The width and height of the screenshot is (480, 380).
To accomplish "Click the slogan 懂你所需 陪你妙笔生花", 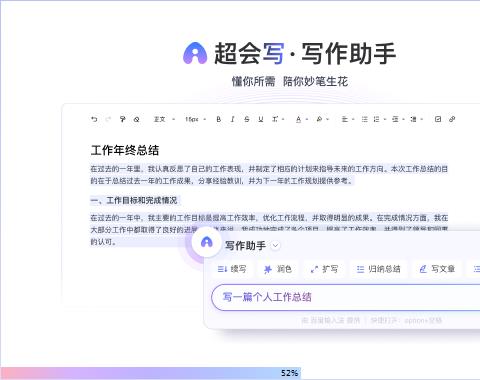I will click(290, 81).
